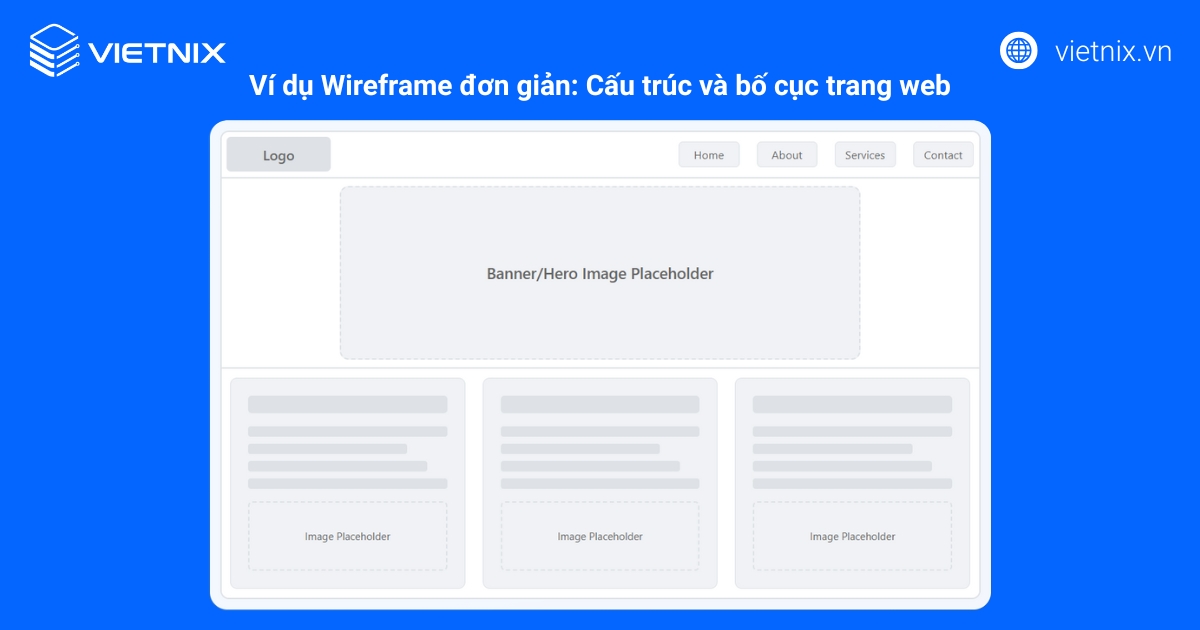Click the Vietnix stacked-layers logo icon
The height and width of the screenshot is (630, 1200).
54,50
